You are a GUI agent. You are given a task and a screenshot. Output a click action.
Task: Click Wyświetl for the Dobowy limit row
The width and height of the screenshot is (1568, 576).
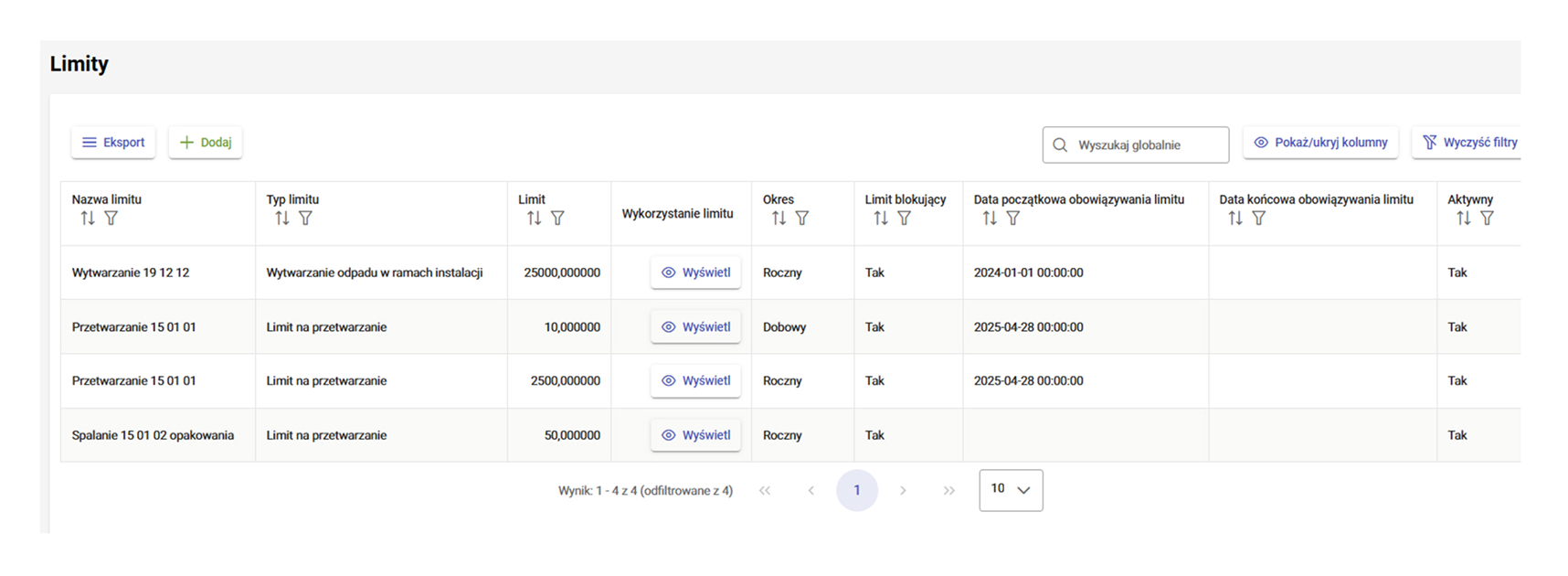pos(695,327)
